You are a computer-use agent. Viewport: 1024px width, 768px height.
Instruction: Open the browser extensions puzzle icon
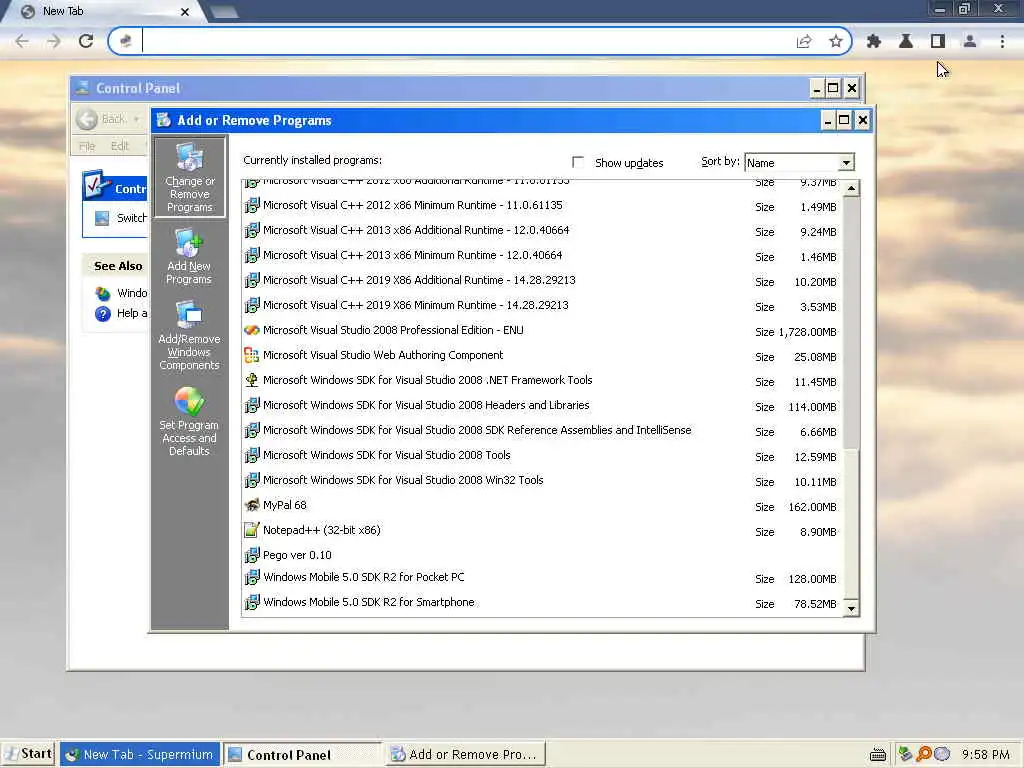click(x=874, y=41)
